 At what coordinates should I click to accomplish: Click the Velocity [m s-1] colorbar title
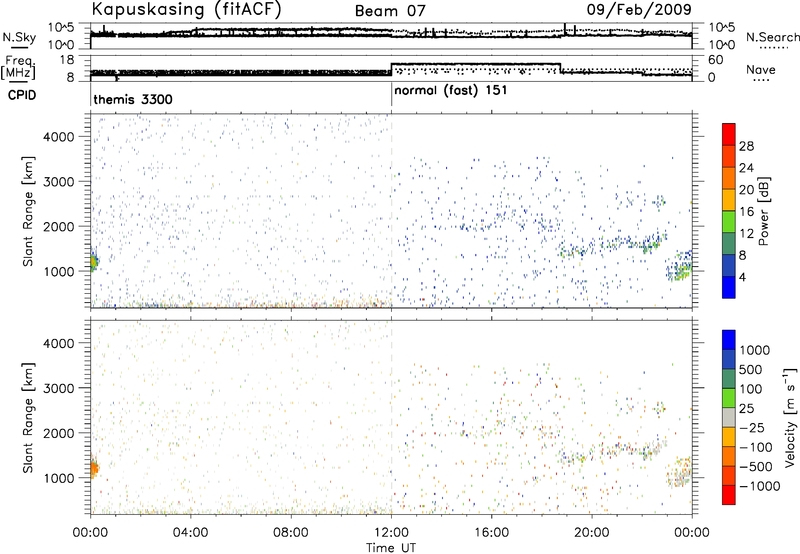tap(790, 417)
